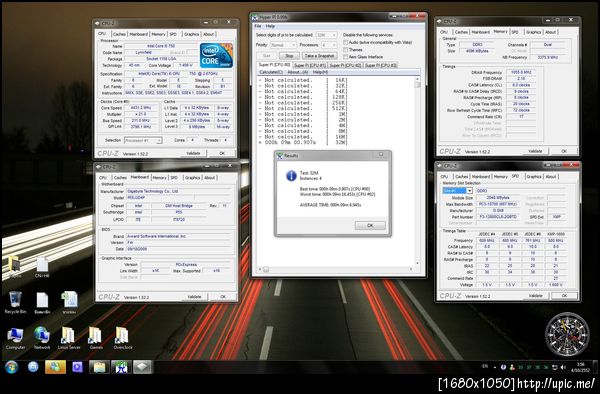Open the Recycle Bin desktop icon

click(15, 302)
